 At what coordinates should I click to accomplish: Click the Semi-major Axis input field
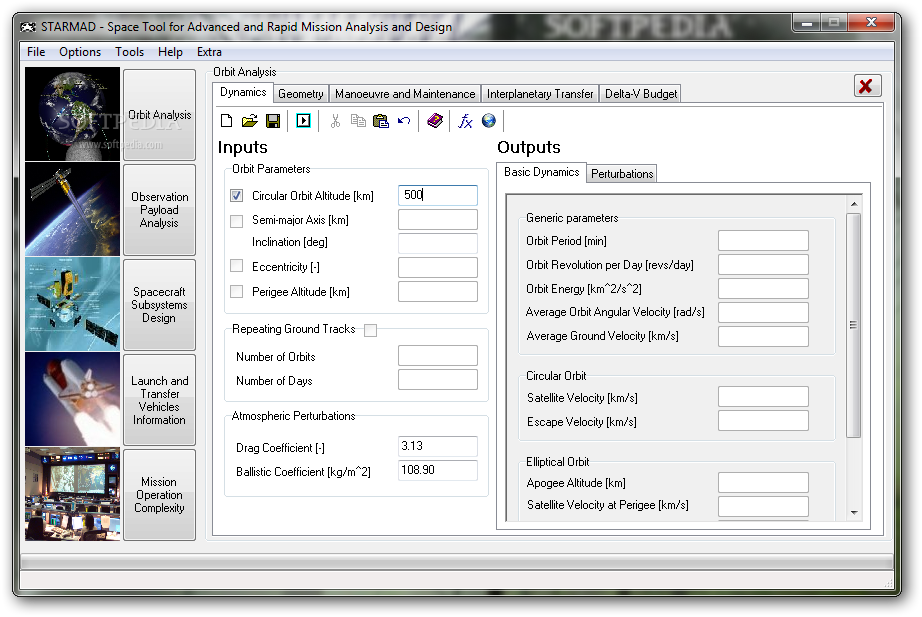[x=438, y=219]
